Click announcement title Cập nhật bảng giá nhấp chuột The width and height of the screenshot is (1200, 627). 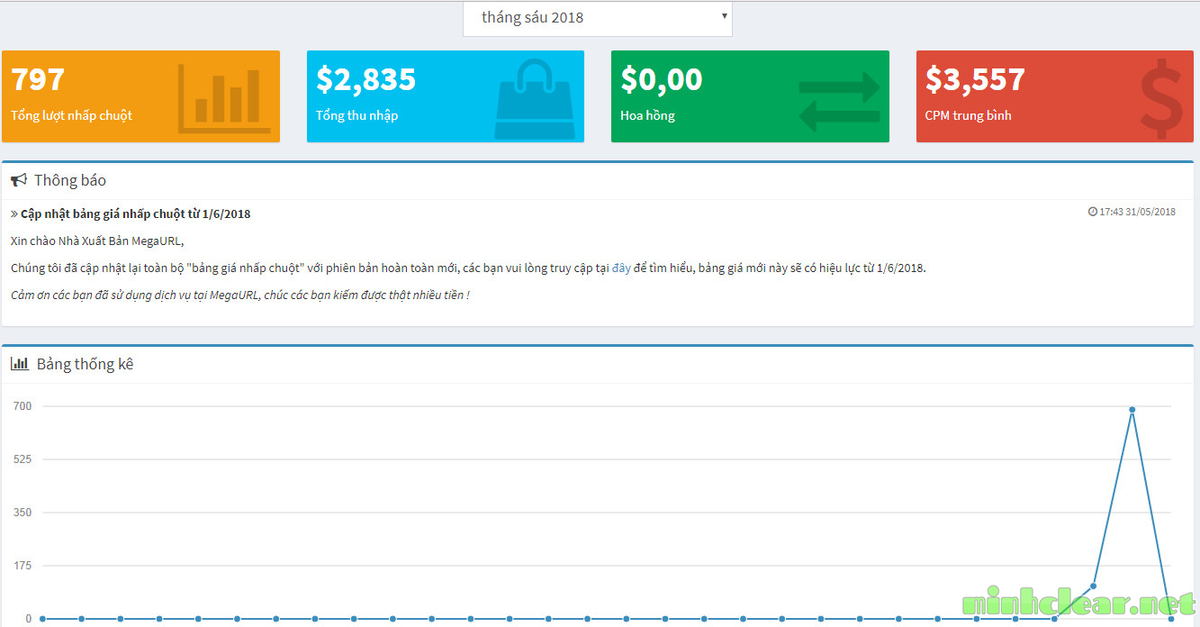(135, 214)
